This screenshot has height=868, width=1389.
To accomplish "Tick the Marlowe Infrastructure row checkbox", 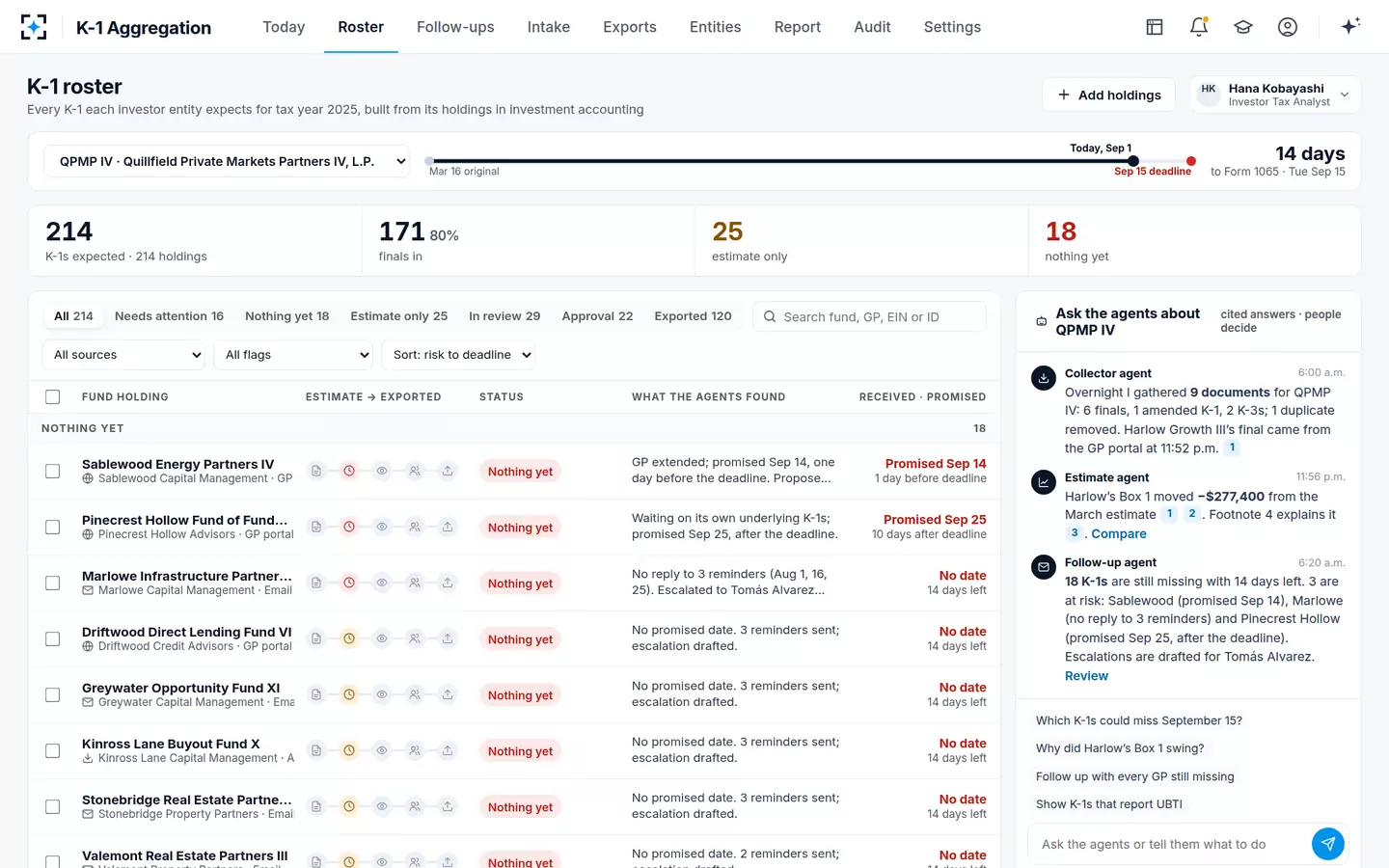I will point(53,583).
